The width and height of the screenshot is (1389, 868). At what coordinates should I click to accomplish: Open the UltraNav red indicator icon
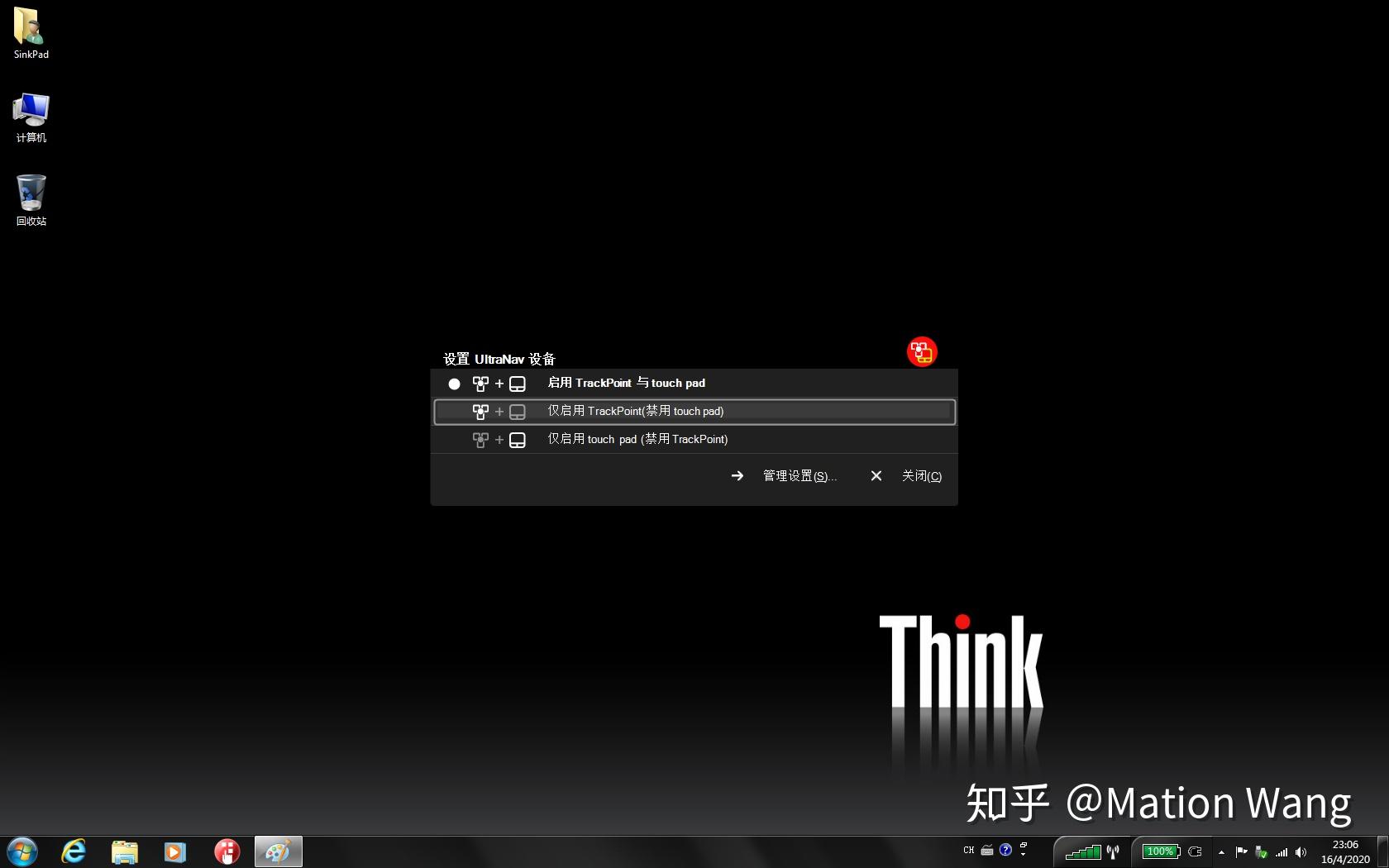click(x=921, y=351)
